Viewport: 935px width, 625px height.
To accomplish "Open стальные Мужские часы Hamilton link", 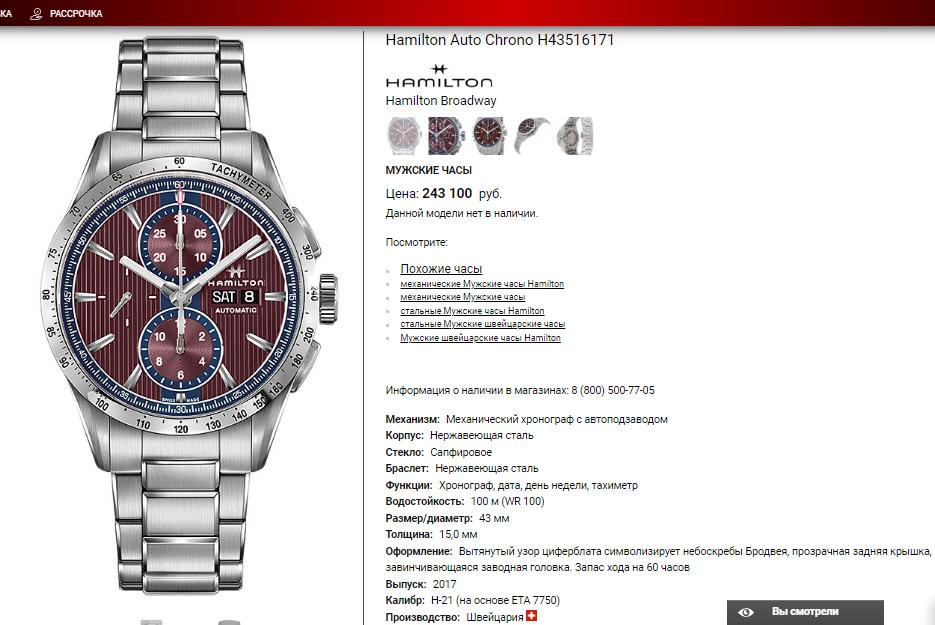I will click(x=472, y=311).
